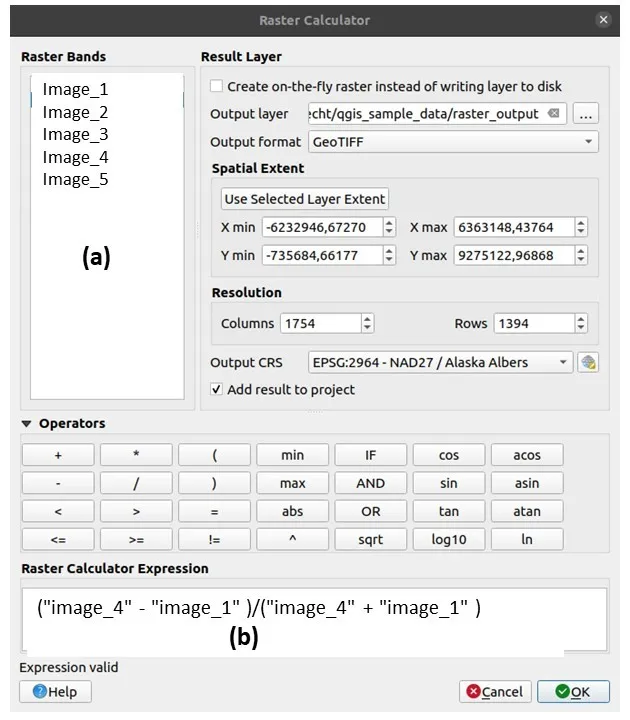The image size is (630, 720).
Task: Click the output layer browse (...) button
Action: pyautogui.click(x=587, y=114)
